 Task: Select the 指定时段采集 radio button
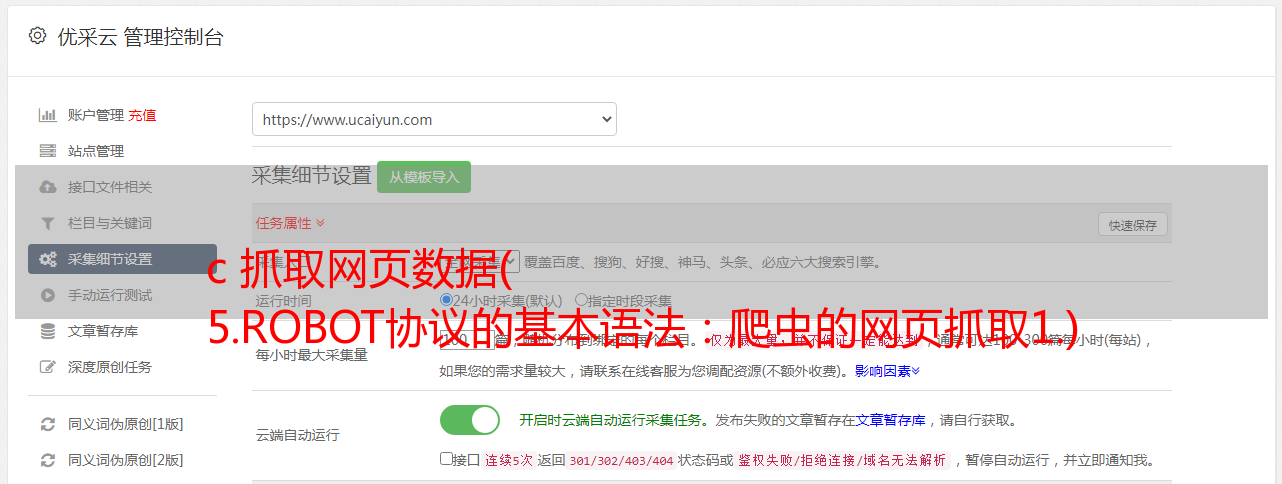(x=581, y=300)
